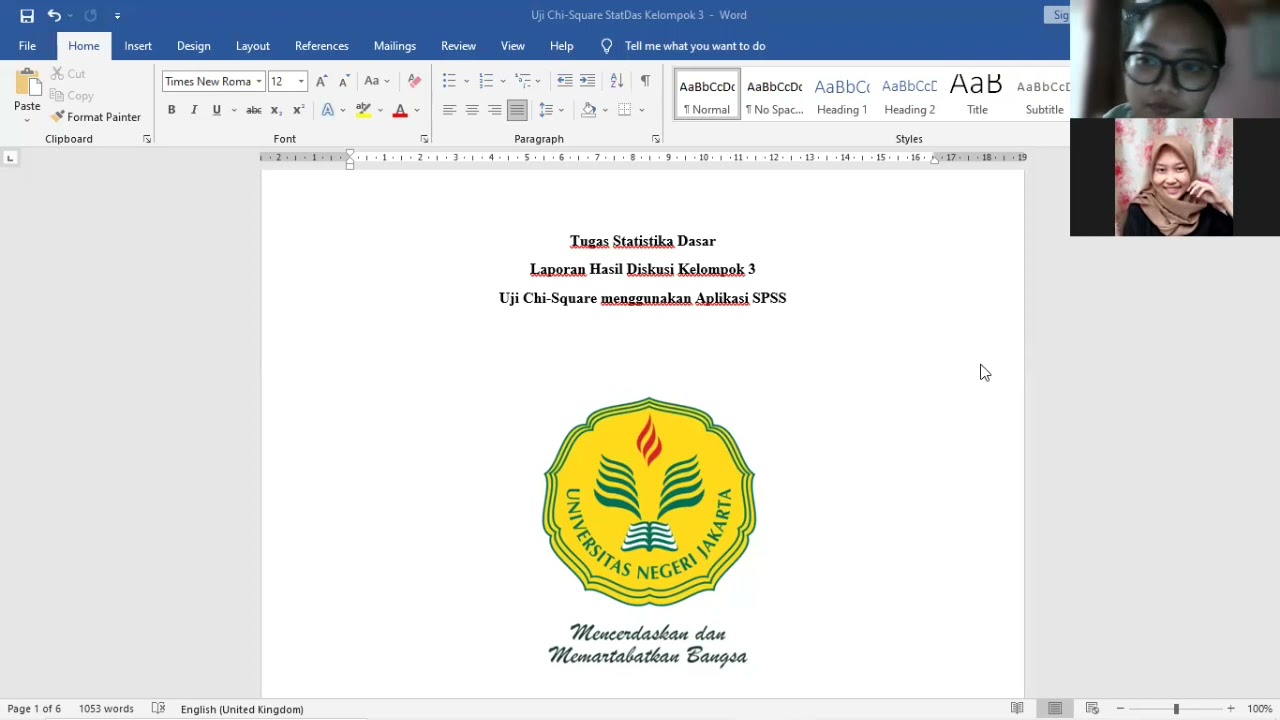
Task: Undo the last action
Action: (x=54, y=15)
